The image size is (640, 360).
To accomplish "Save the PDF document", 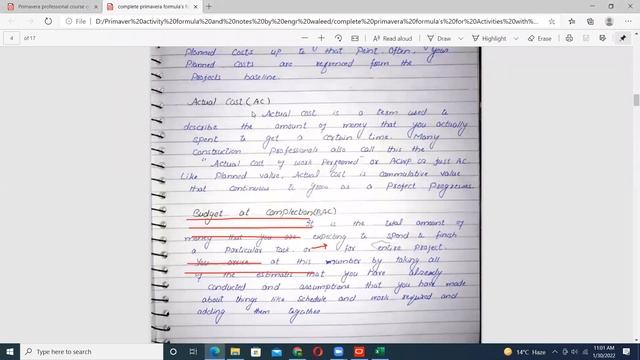I will (586, 38).
